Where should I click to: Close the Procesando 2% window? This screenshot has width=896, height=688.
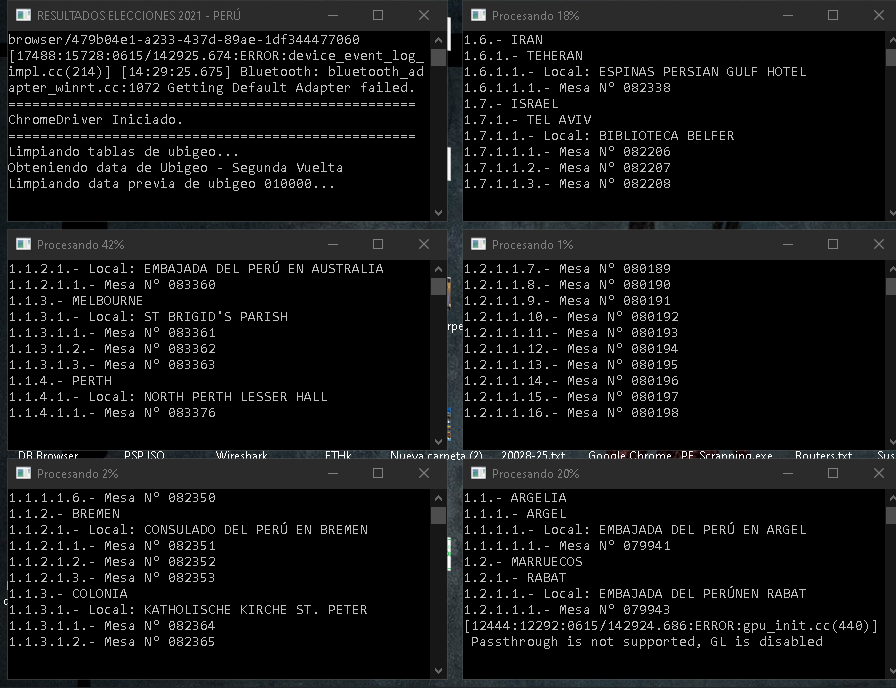tap(423, 474)
